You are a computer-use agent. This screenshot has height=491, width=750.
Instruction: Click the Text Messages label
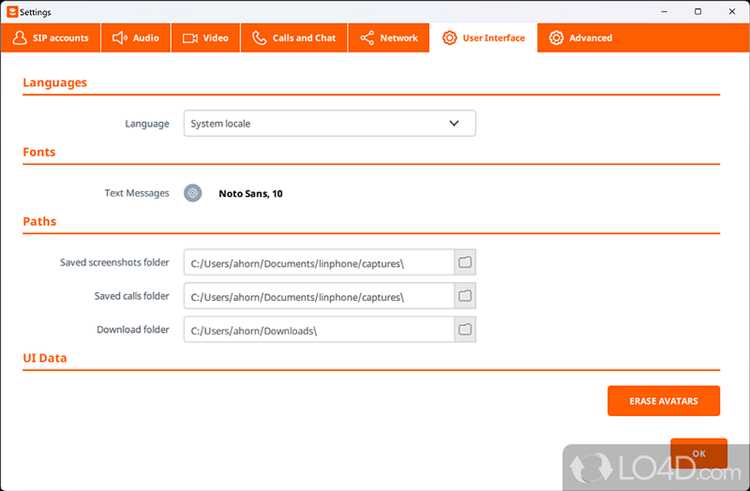tap(137, 193)
